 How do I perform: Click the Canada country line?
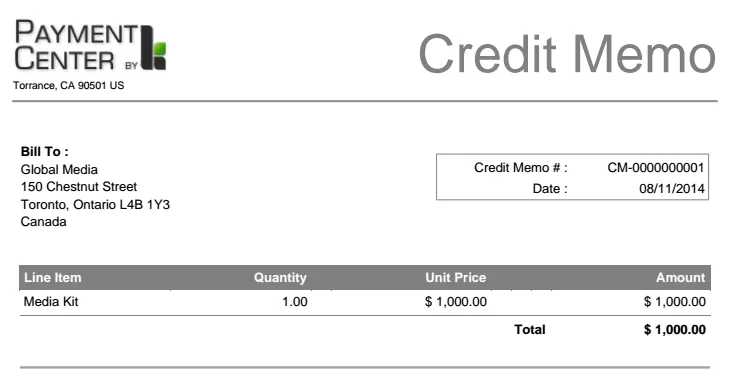(43, 222)
